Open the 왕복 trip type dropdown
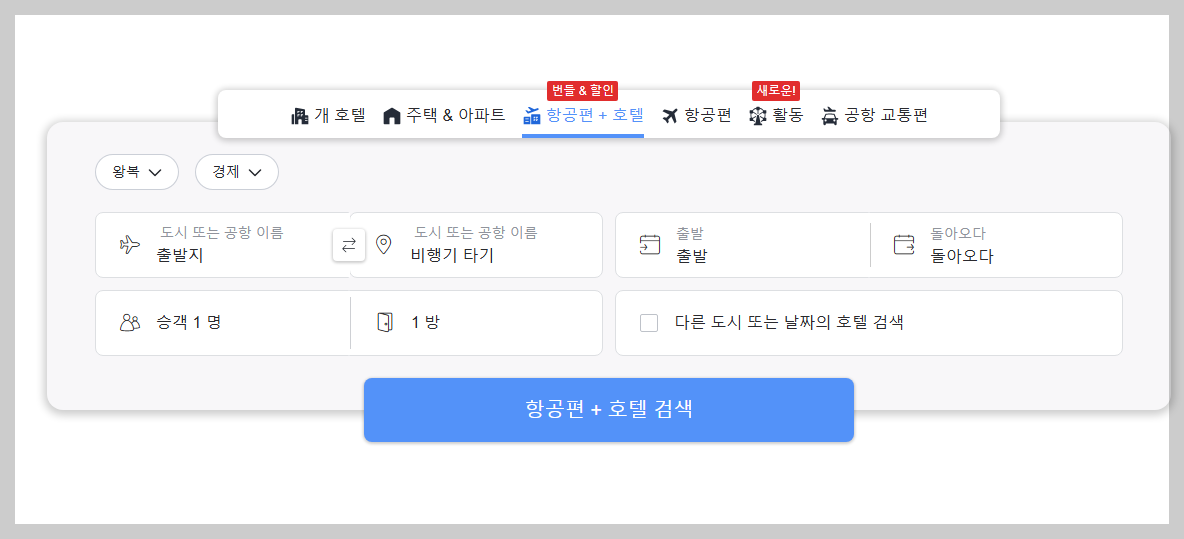 [x=137, y=172]
